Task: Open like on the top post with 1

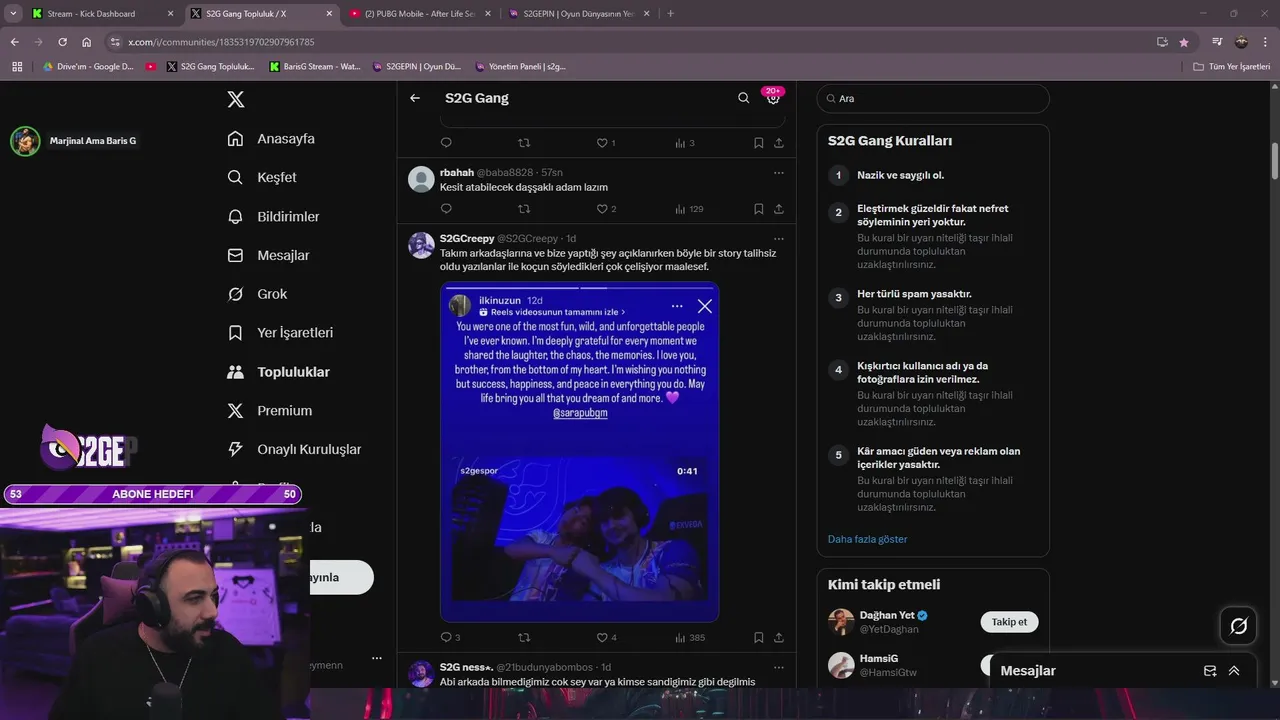Action: [606, 143]
